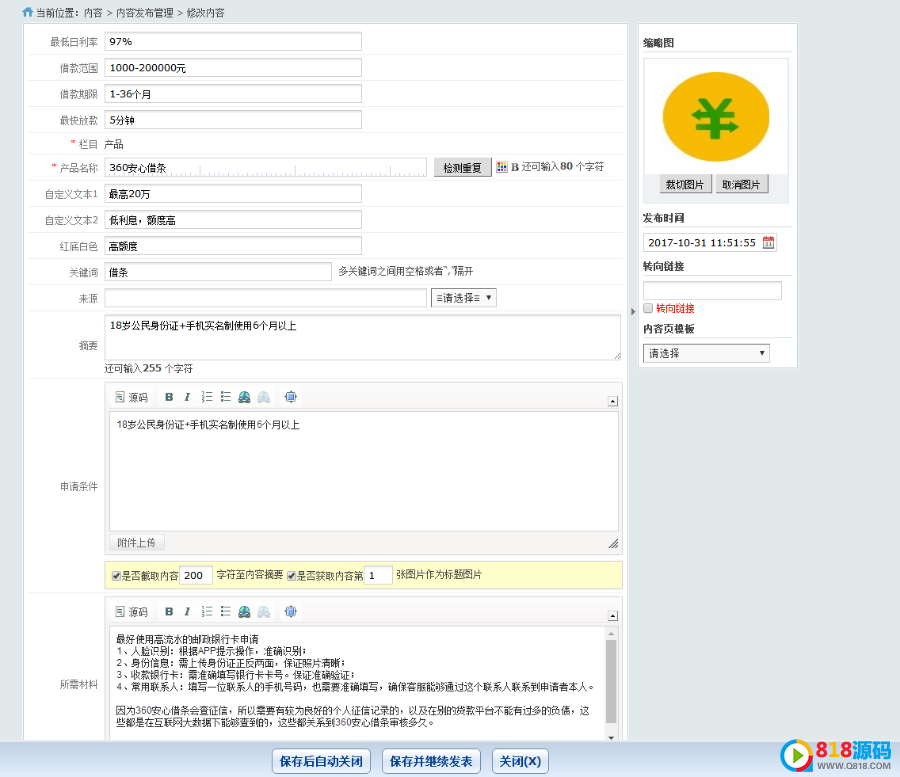This screenshot has width=900, height=777.
Task: Open the calendar date picker for 发布时间
Action: pos(769,243)
